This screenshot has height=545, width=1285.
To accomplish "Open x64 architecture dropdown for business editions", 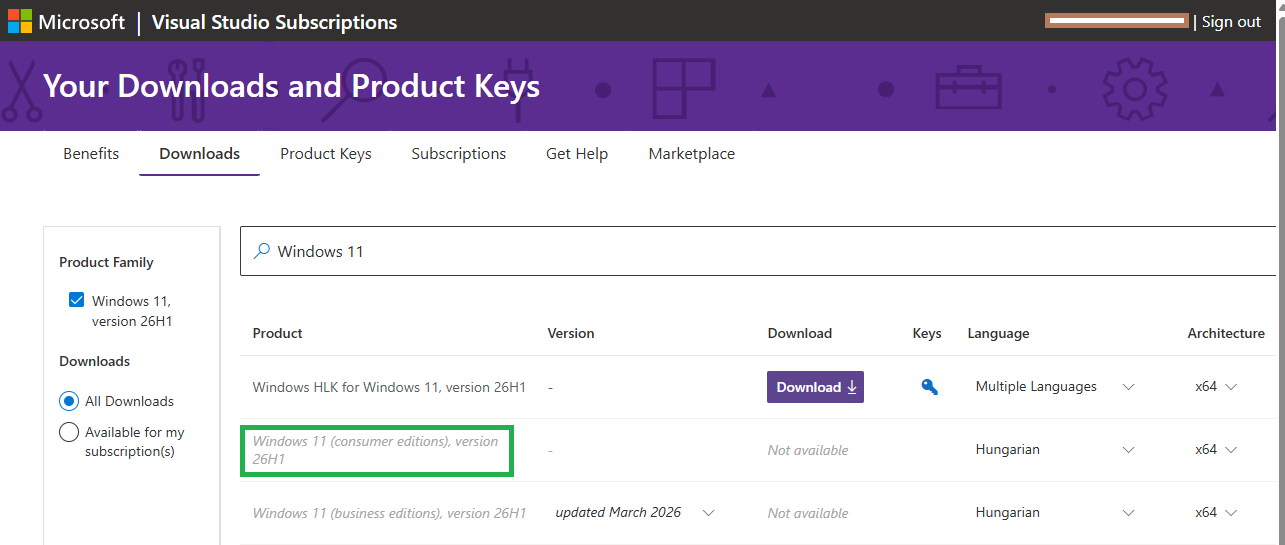I will (1231, 513).
